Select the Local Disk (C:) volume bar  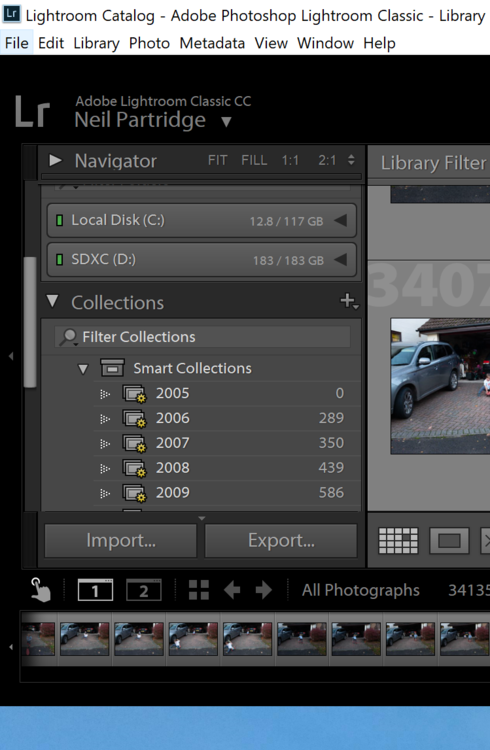coord(201,221)
